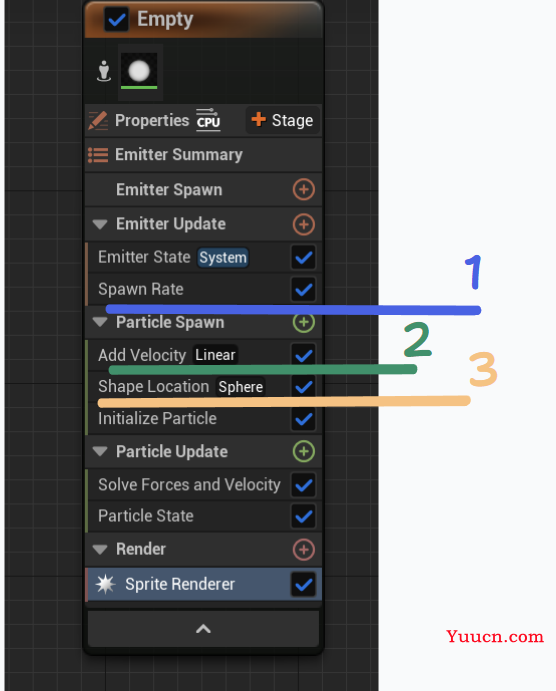Disable the Spawn Rate module checkbox
556x691 pixels.
coord(304,290)
